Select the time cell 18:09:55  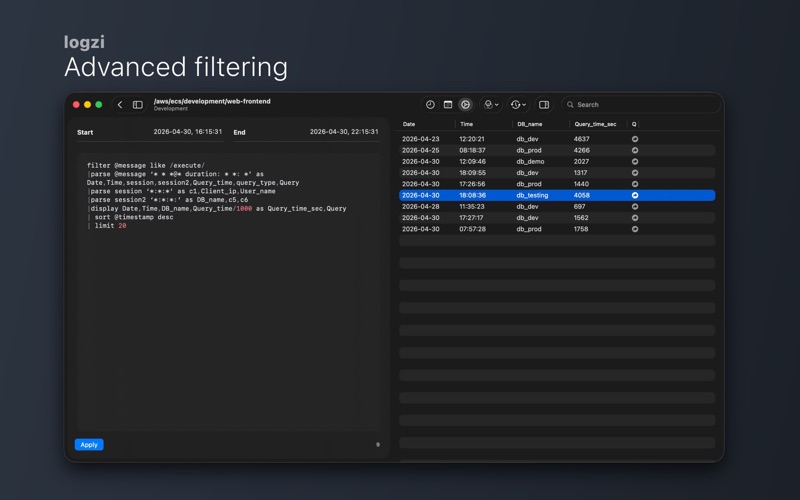pos(472,173)
